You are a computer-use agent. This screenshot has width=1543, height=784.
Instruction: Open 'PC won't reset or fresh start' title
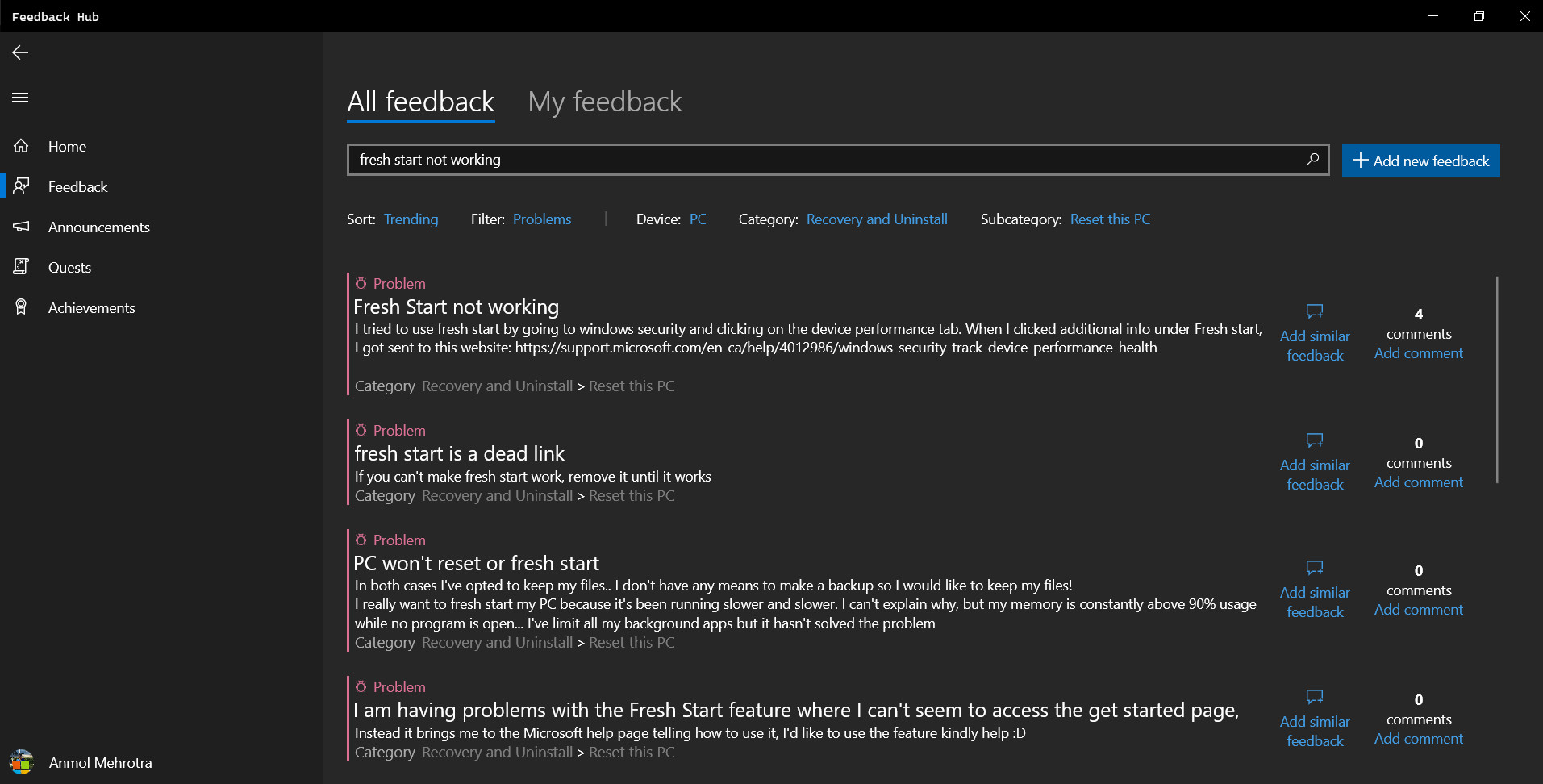click(476, 563)
